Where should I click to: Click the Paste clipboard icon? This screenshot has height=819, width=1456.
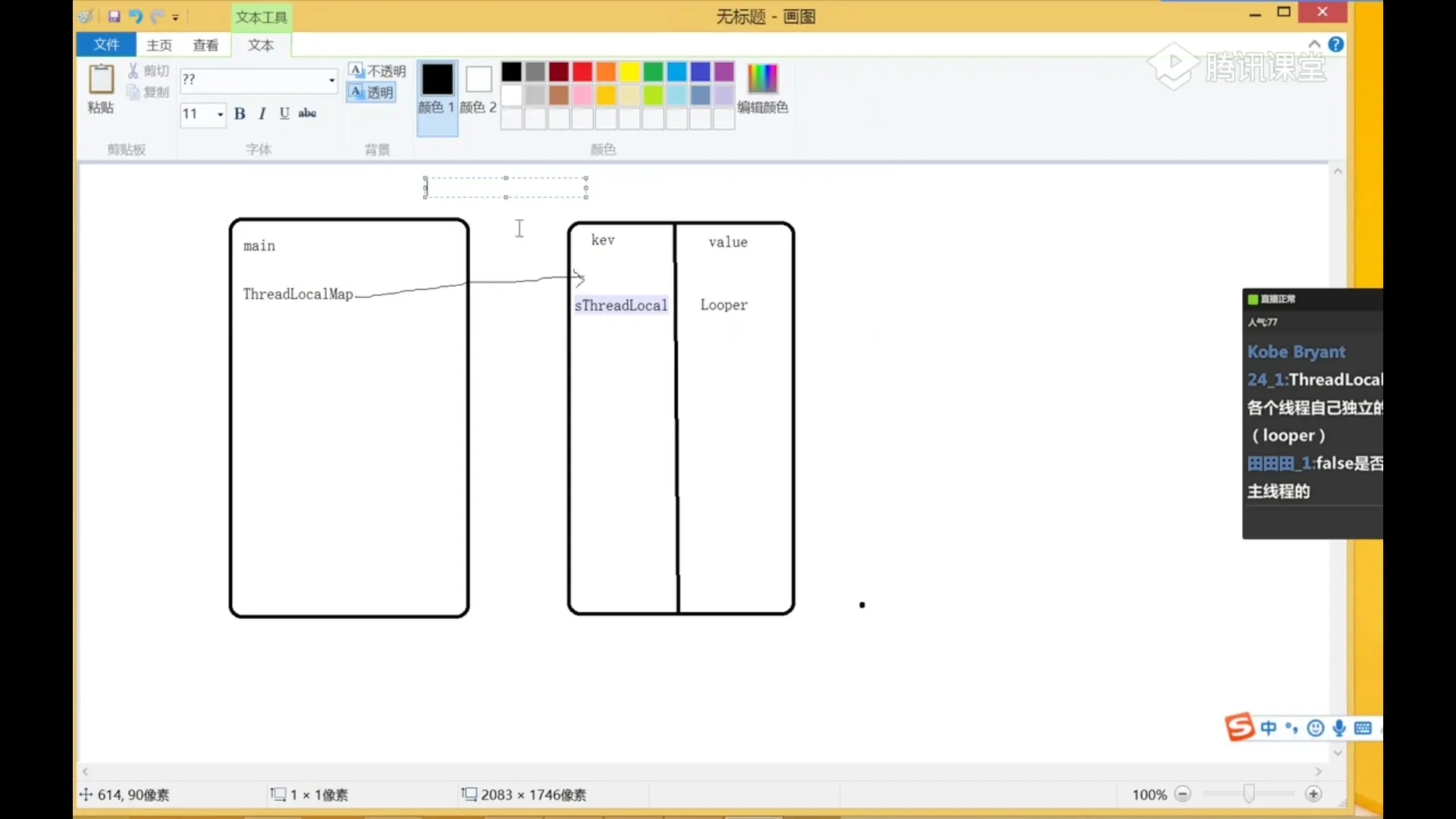pos(101,80)
